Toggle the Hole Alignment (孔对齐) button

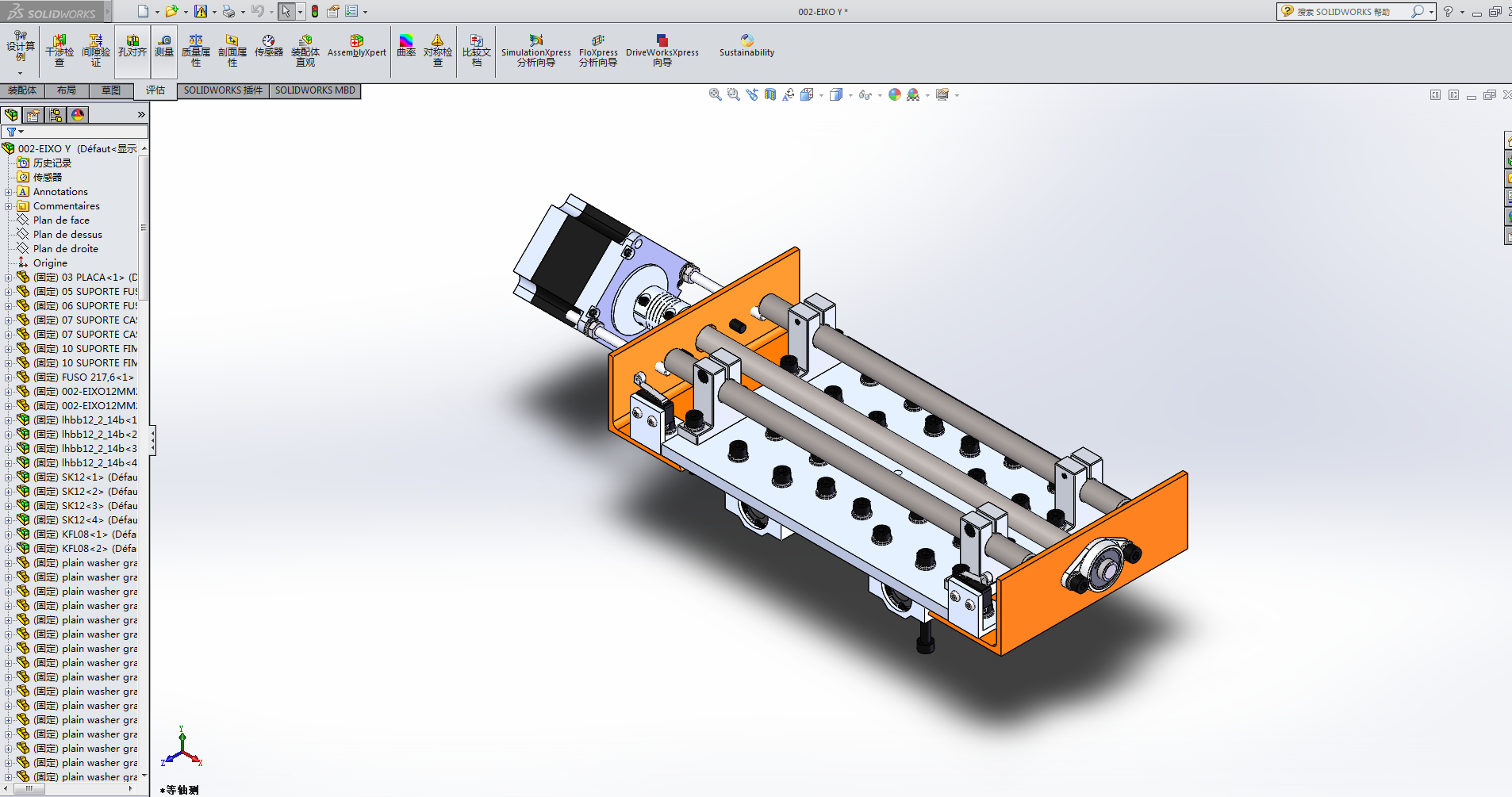pyautogui.click(x=132, y=47)
